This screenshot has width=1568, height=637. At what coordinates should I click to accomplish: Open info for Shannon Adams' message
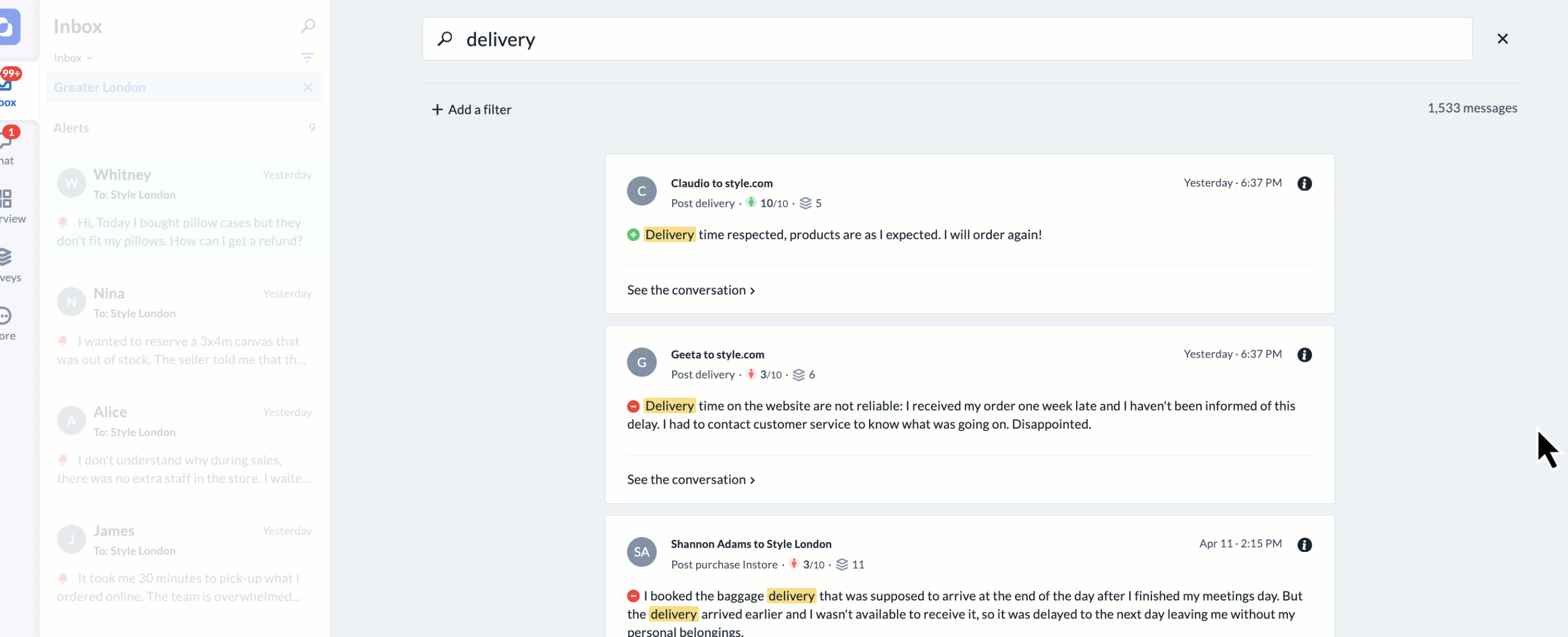[x=1304, y=544]
